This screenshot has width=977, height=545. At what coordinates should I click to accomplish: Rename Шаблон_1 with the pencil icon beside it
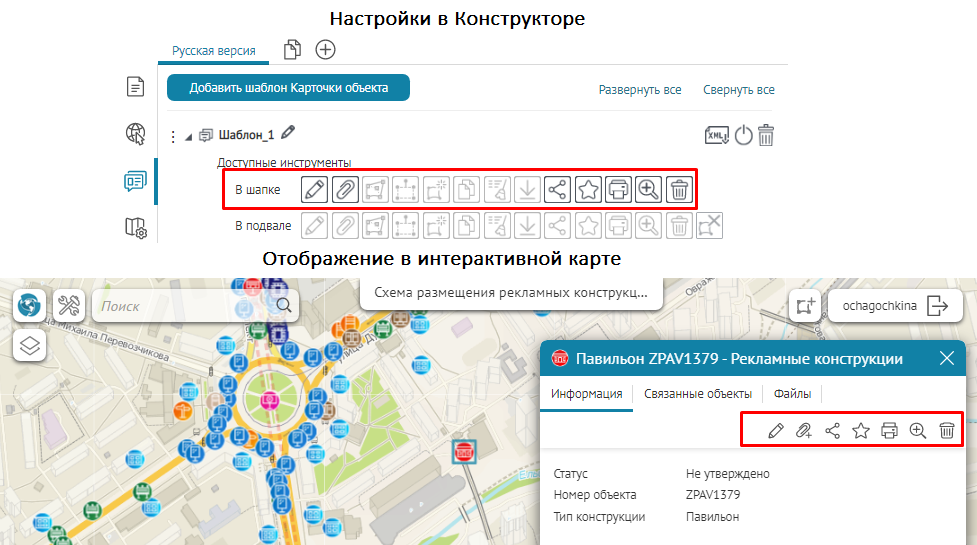coord(289,133)
